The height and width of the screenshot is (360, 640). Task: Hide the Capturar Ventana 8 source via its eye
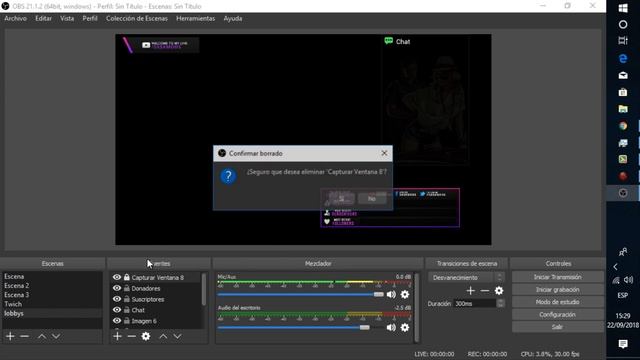(117, 277)
